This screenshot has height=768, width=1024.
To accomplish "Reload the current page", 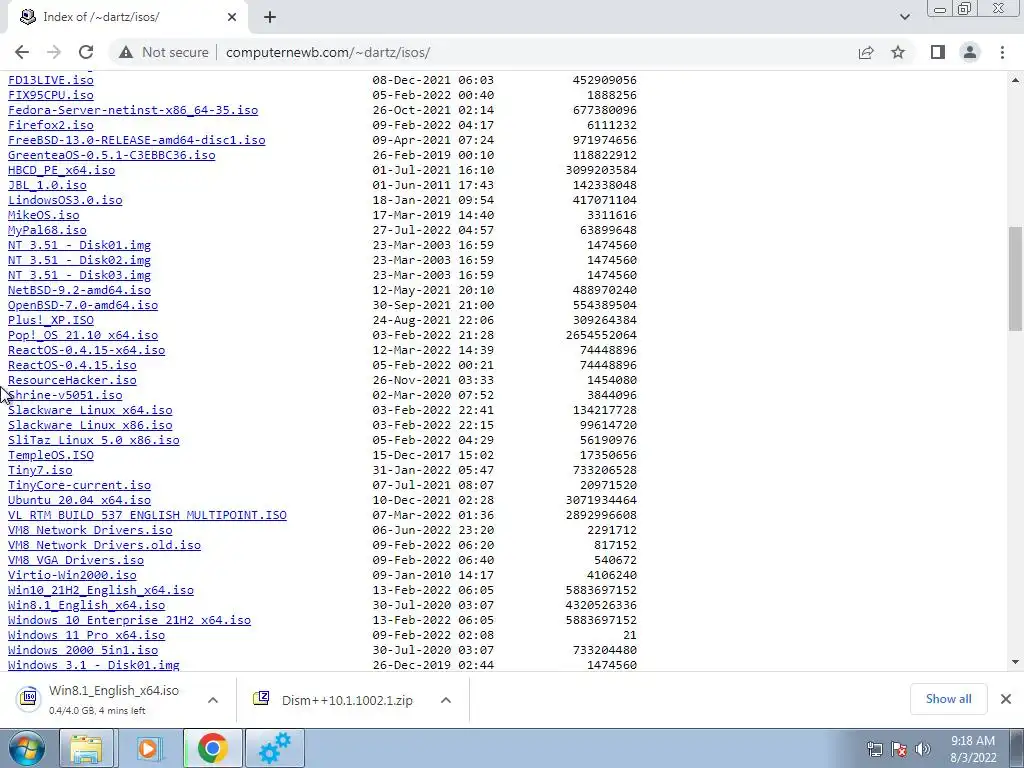I will [x=86, y=52].
